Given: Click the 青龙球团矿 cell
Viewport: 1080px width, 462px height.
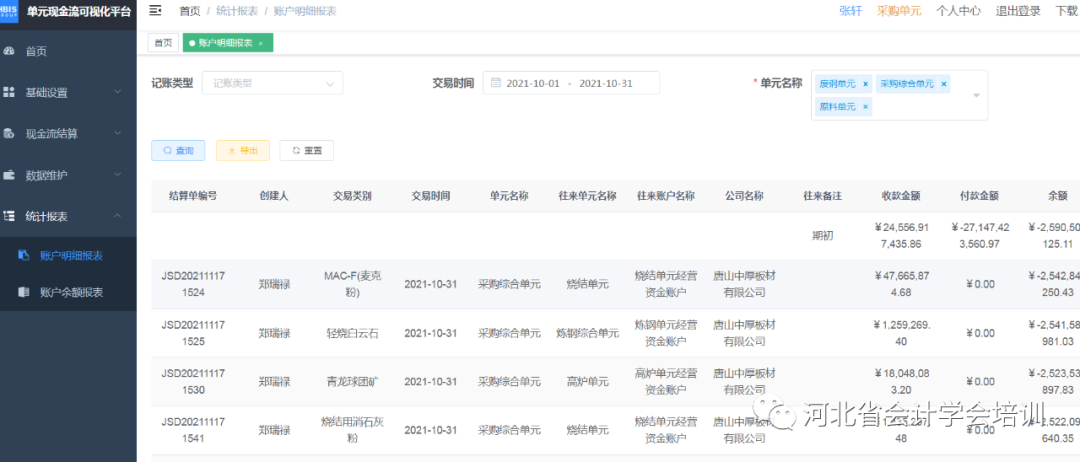Looking at the screenshot, I should 353,381.
